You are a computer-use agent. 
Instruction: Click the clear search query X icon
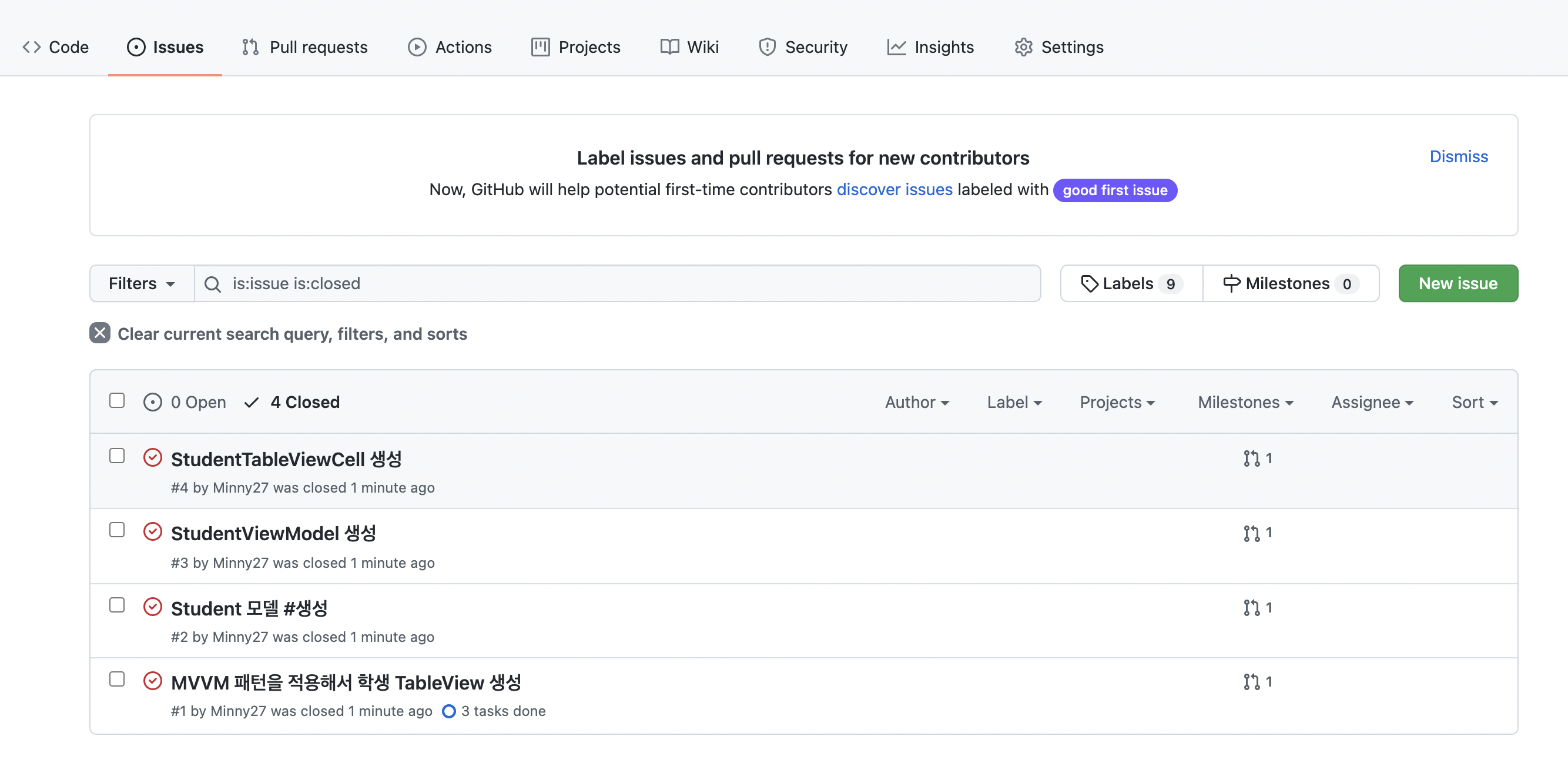click(x=100, y=333)
